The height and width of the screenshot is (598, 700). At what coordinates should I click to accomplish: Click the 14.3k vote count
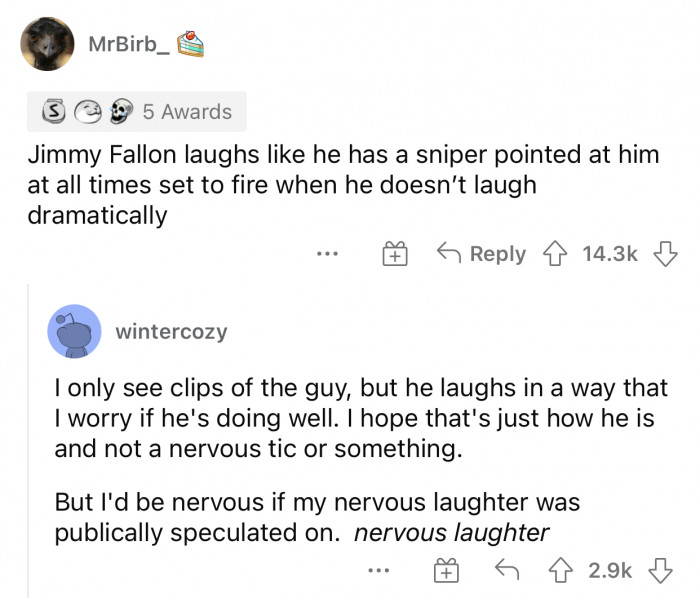coord(607,254)
